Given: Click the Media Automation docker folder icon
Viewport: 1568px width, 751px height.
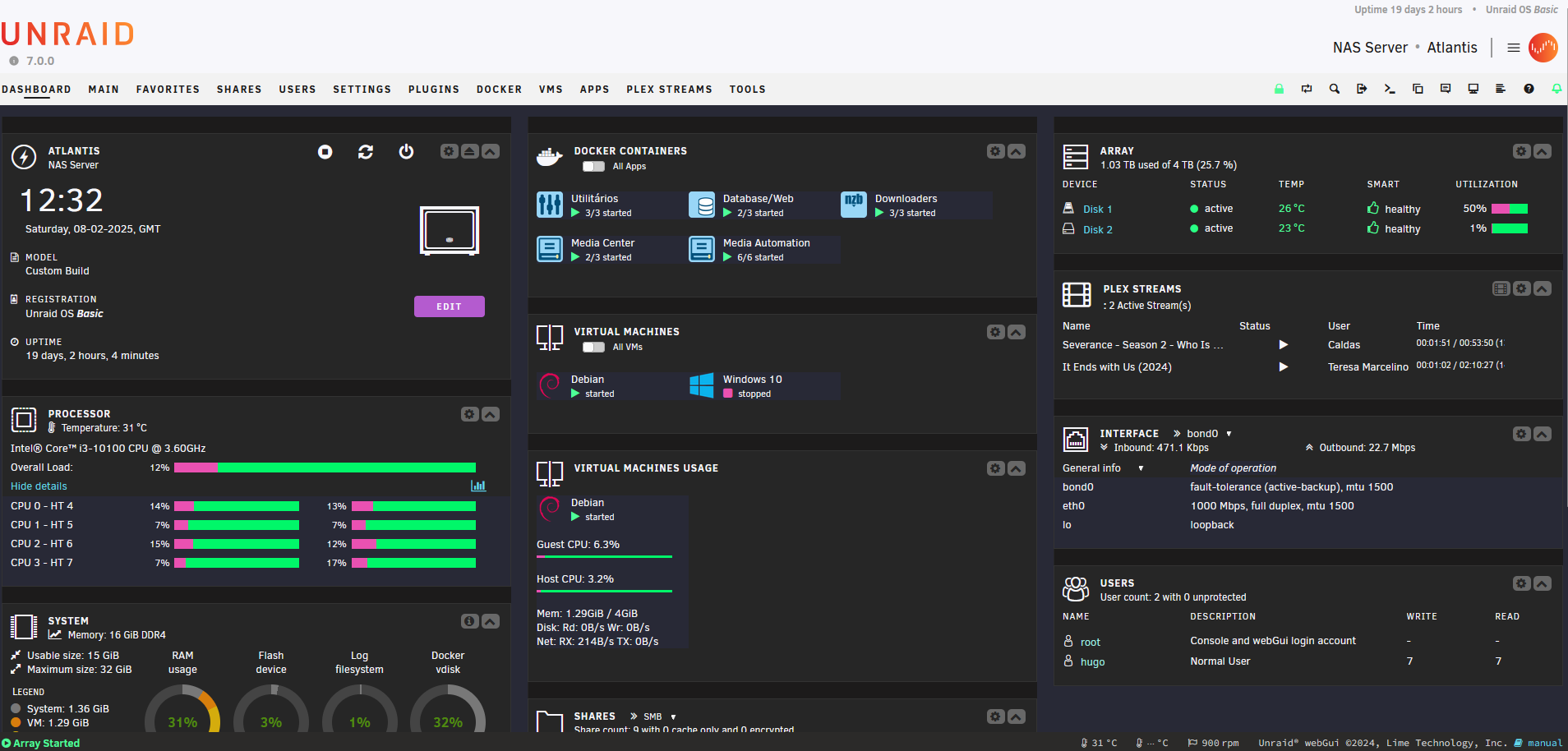Looking at the screenshot, I should point(702,249).
